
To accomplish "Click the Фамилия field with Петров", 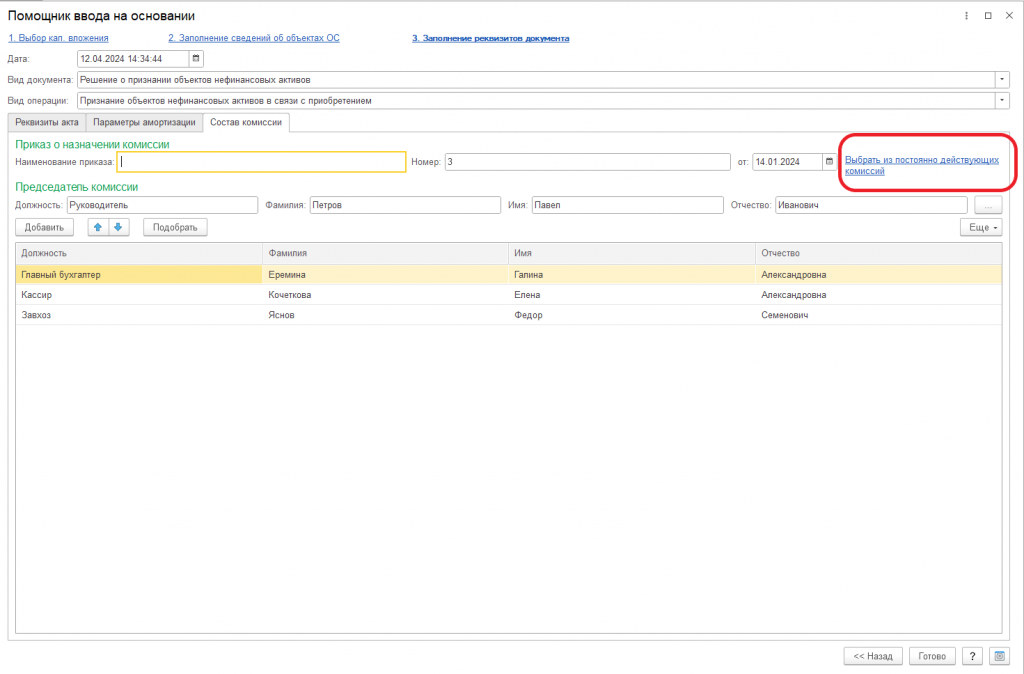I will pyautogui.click(x=406, y=205).
